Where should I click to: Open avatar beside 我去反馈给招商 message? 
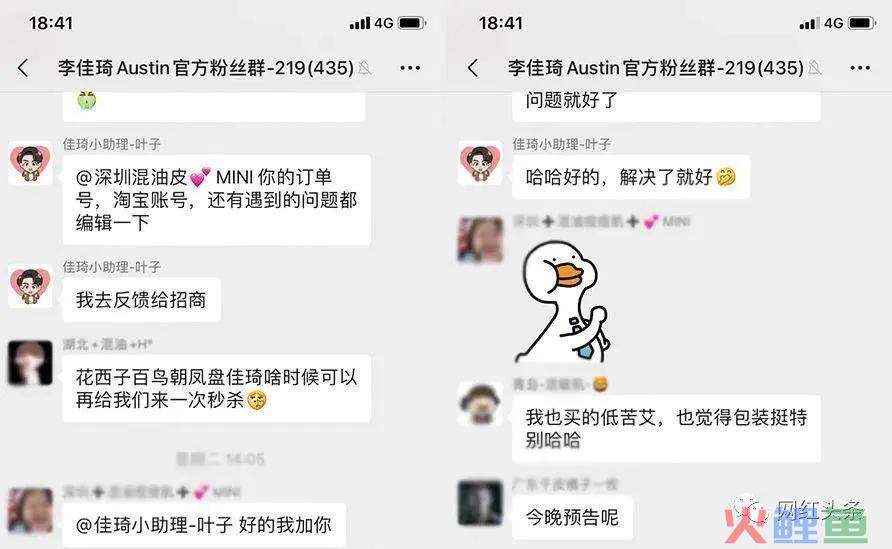click(x=30, y=286)
